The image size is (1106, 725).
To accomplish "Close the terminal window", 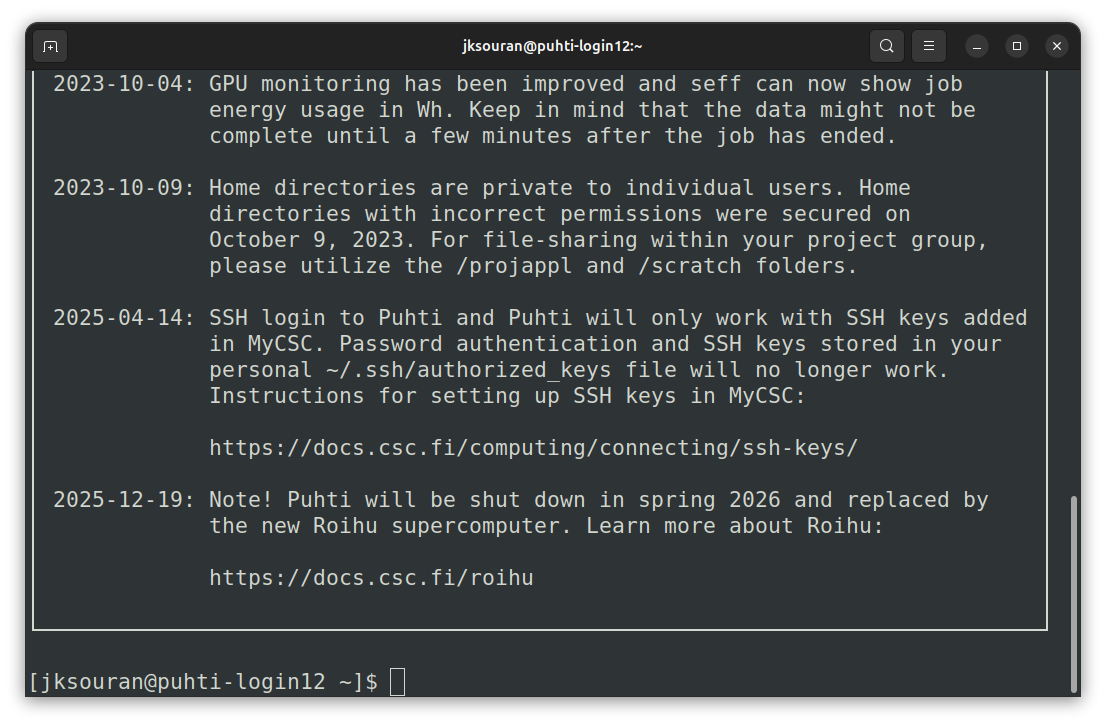I will pyautogui.click(x=1057, y=46).
